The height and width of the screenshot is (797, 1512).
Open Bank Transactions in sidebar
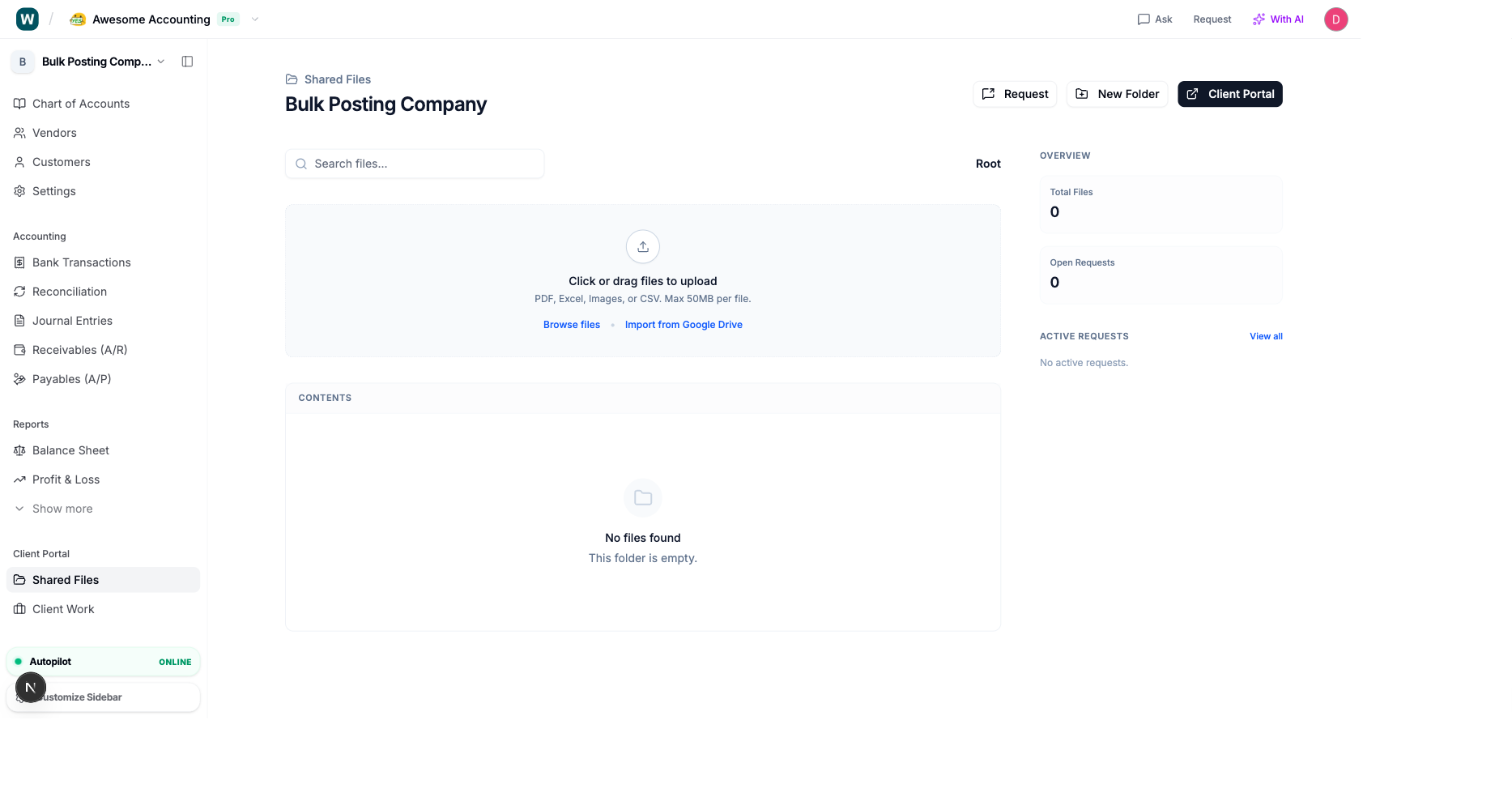click(x=81, y=262)
